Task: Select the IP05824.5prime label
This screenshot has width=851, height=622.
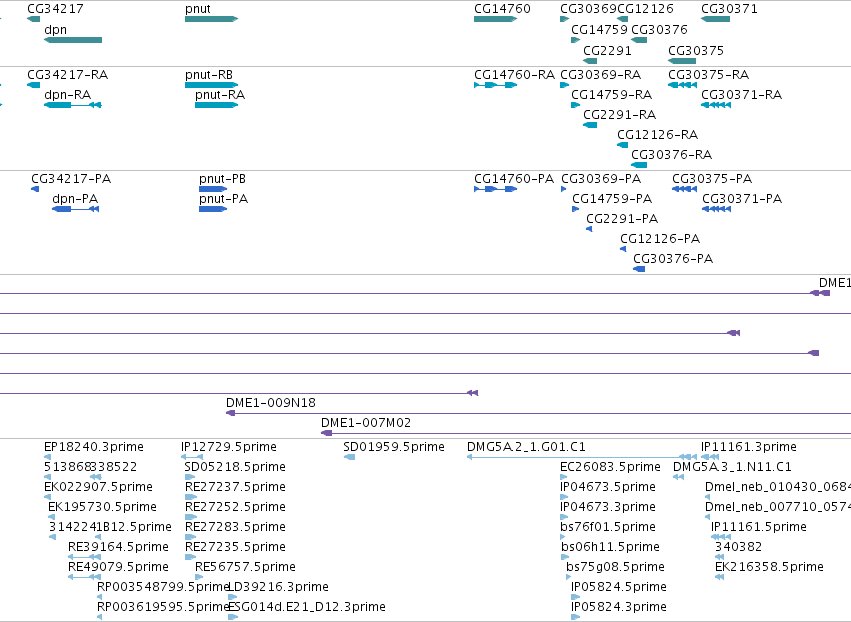Action: [x=619, y=587]
